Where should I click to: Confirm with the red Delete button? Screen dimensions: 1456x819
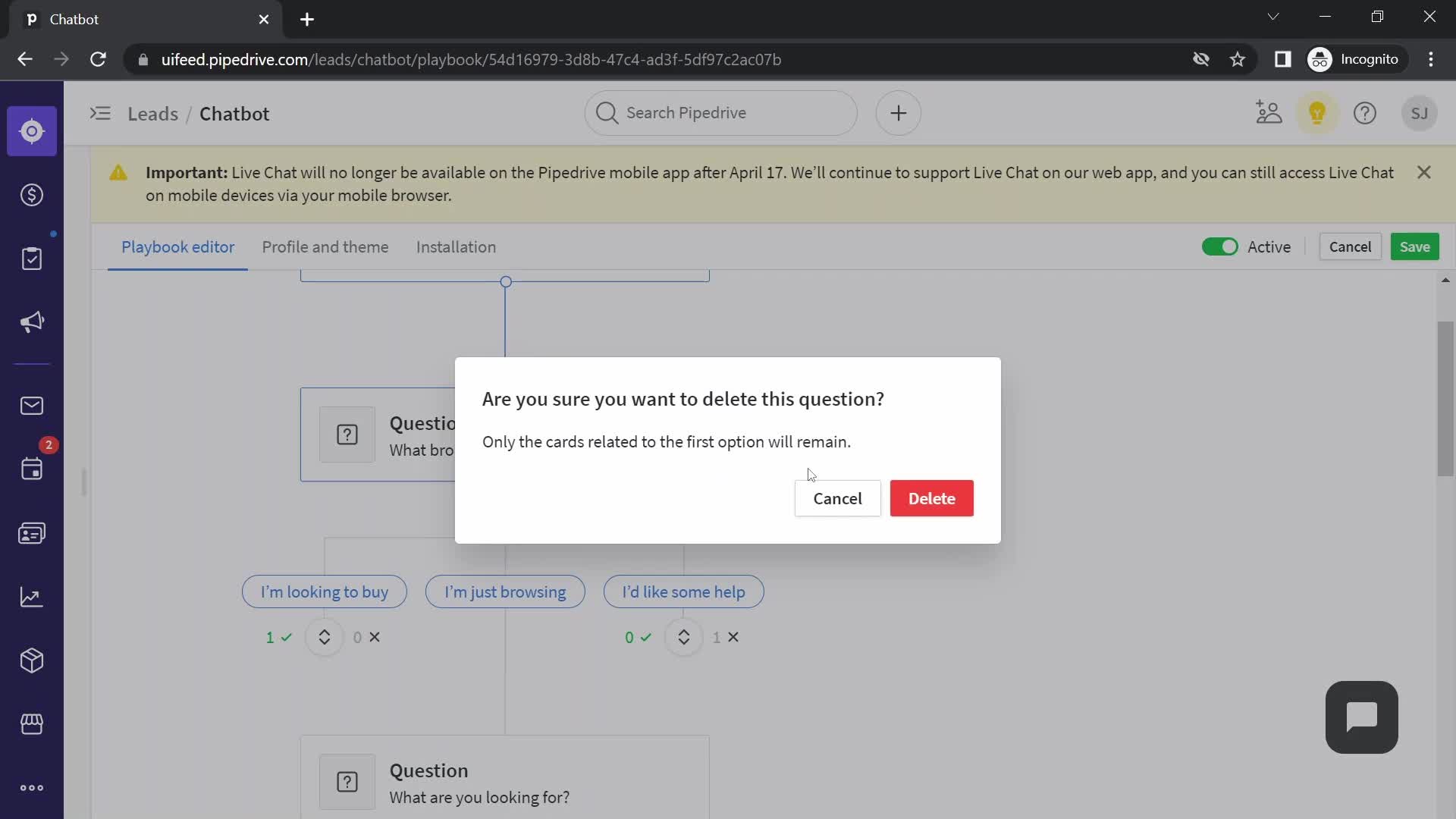(x=931, y=498)
